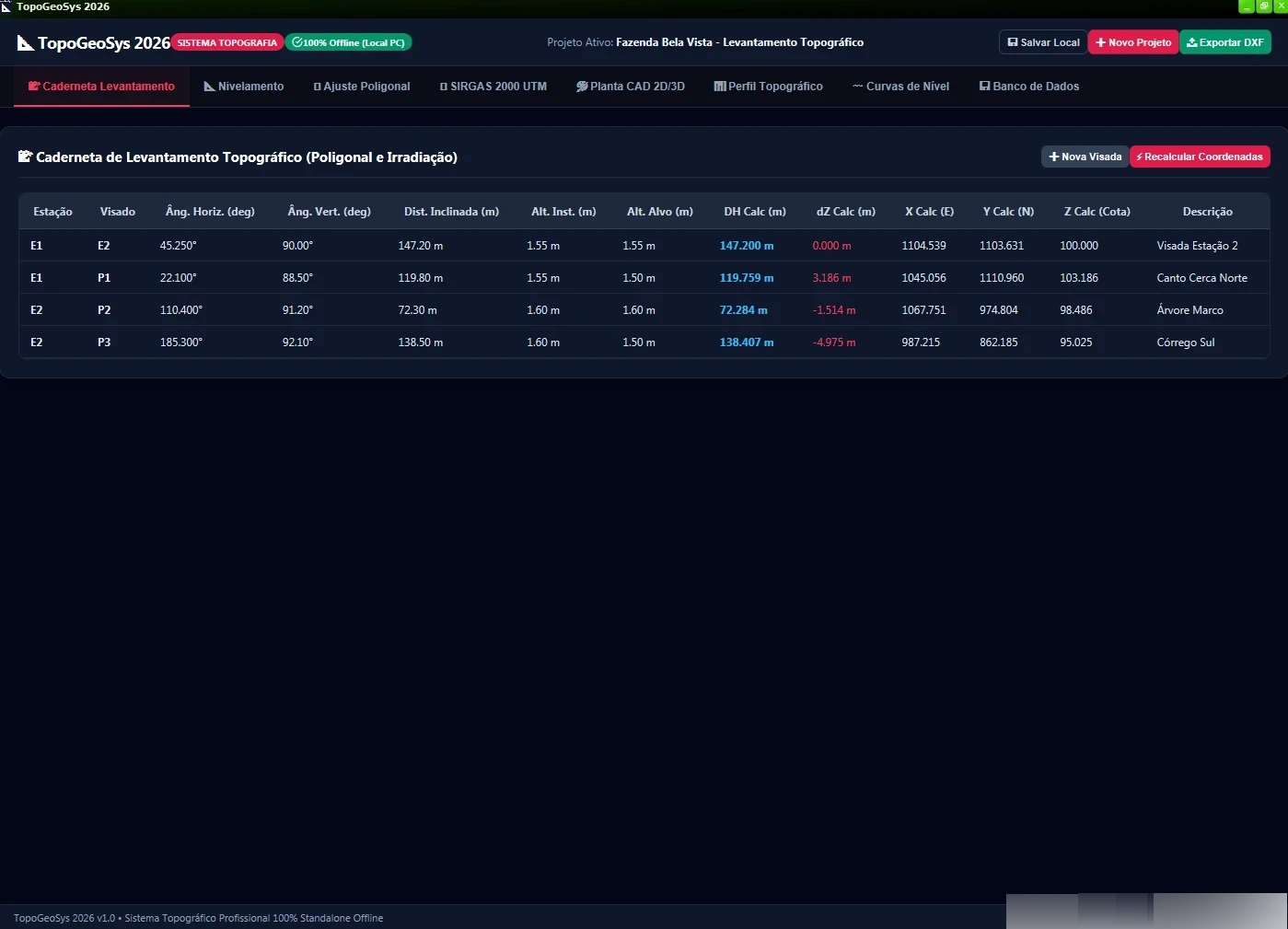The width and height of the screenshot is (1288, 929).
Task: Click the Caderneta de Levantamento Topográfico panel heading
Action: 238,157
